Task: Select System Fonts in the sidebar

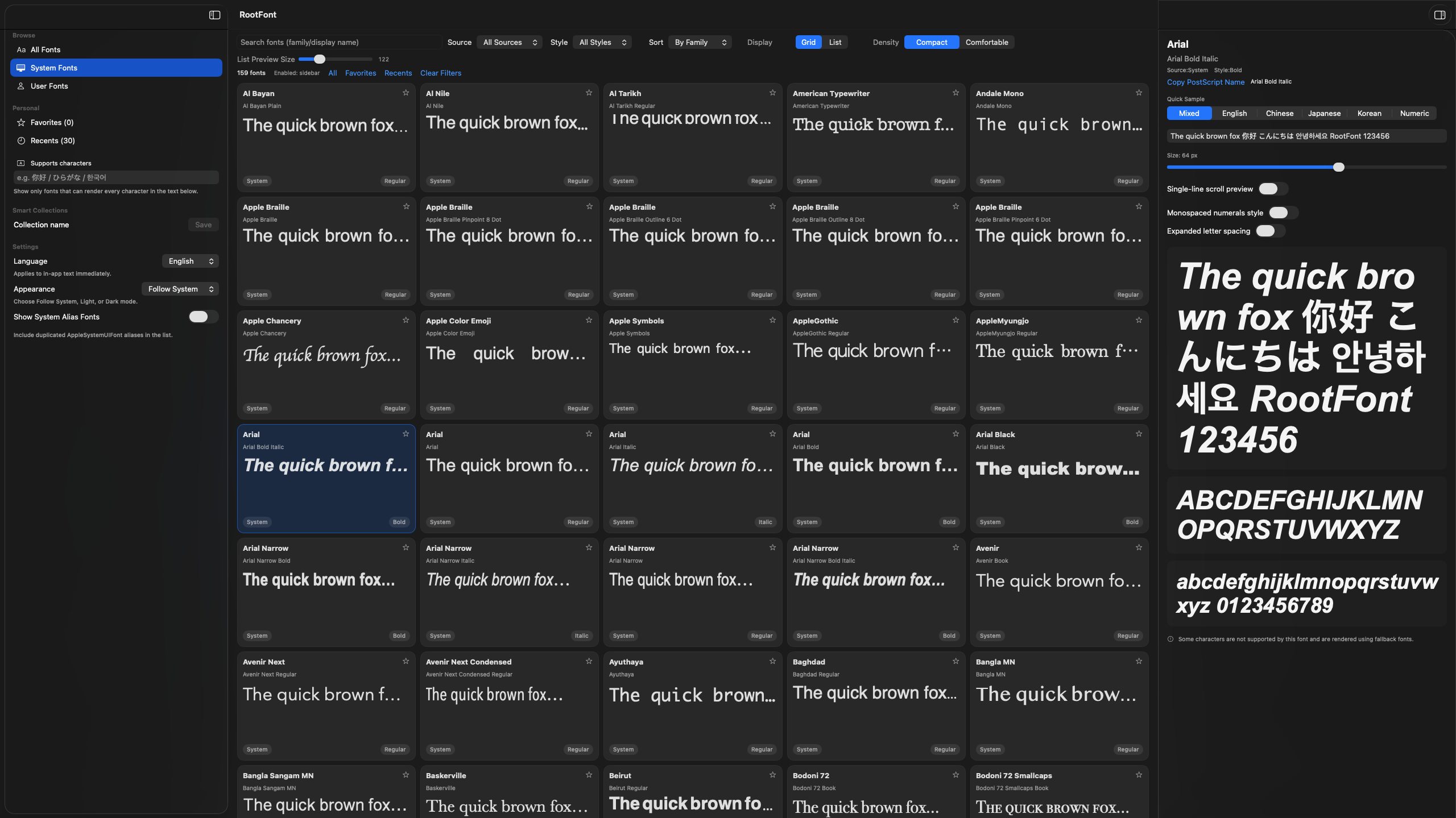Action: 116,68
